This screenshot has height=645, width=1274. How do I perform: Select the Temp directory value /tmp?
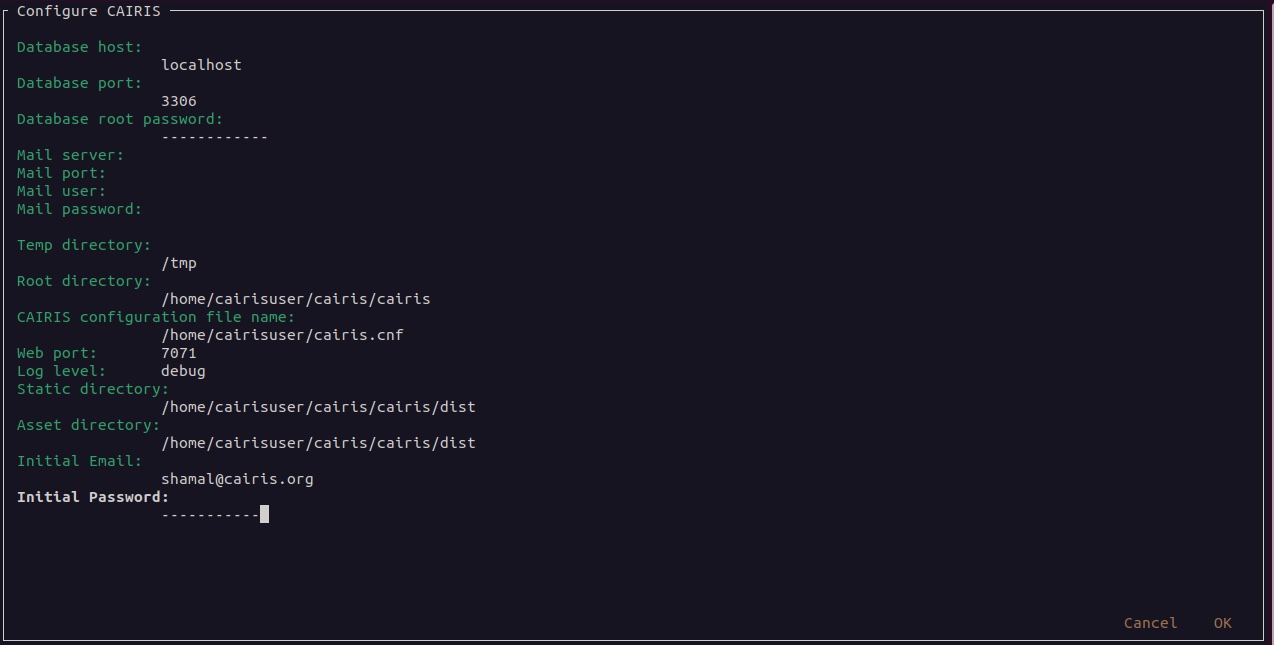point(179,263)
